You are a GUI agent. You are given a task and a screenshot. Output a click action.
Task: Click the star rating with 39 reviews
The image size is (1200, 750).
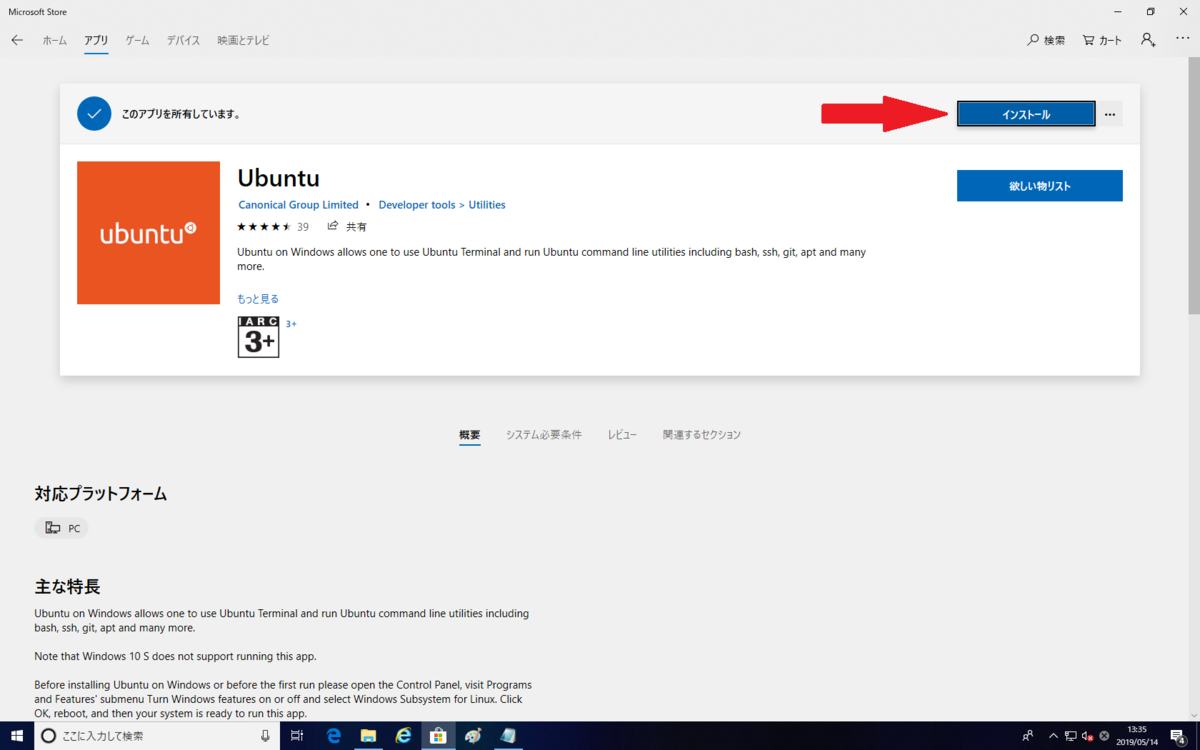click(273, 227)
